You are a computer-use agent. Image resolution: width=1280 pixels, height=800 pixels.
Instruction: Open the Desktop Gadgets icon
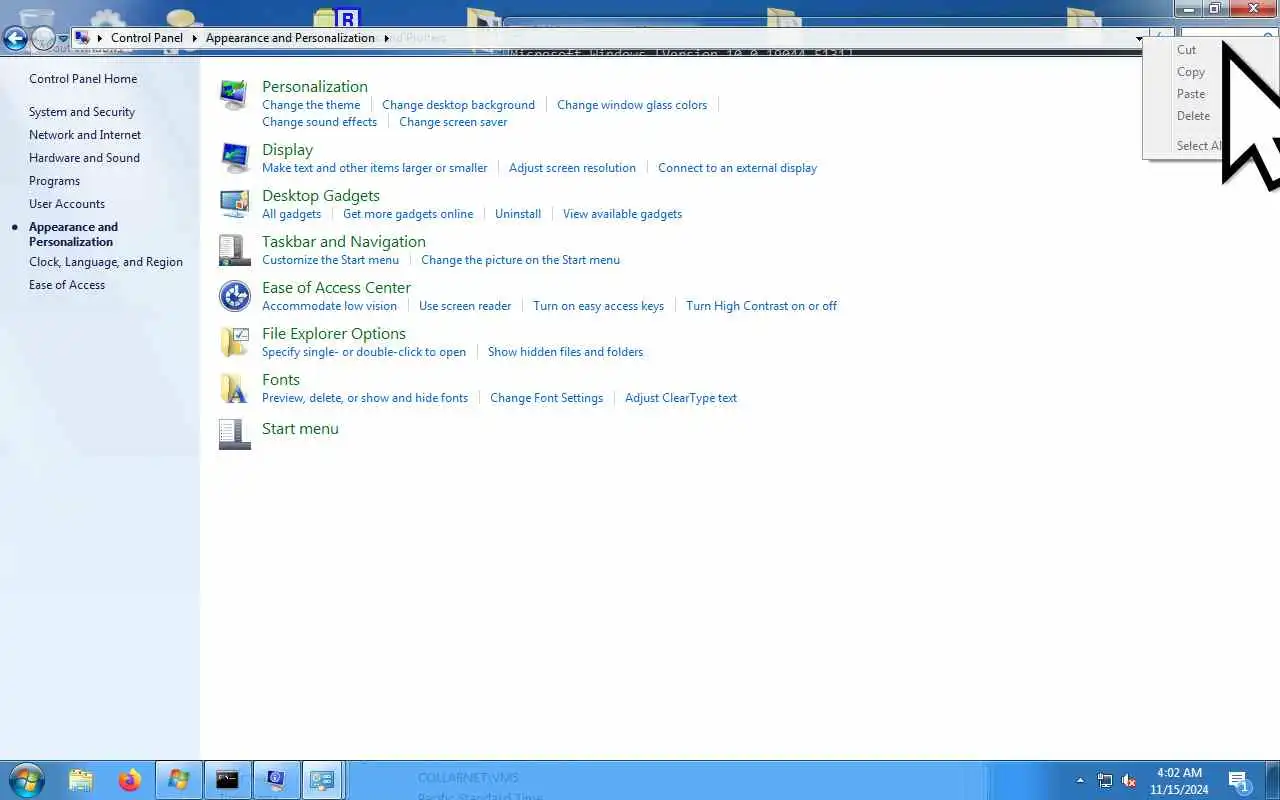click(x=234, y=204)
